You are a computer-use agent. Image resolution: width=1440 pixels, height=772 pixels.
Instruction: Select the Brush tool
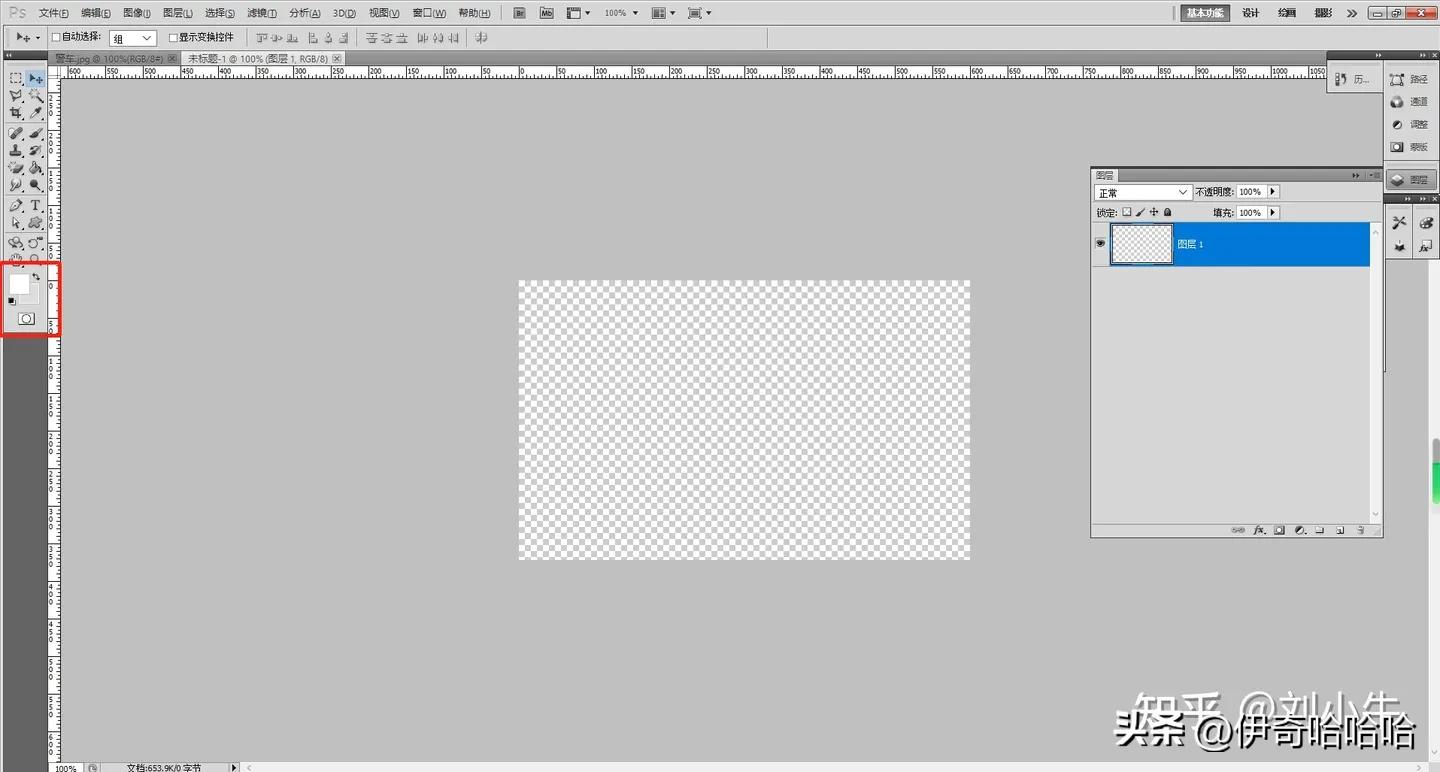click(35, 132)
